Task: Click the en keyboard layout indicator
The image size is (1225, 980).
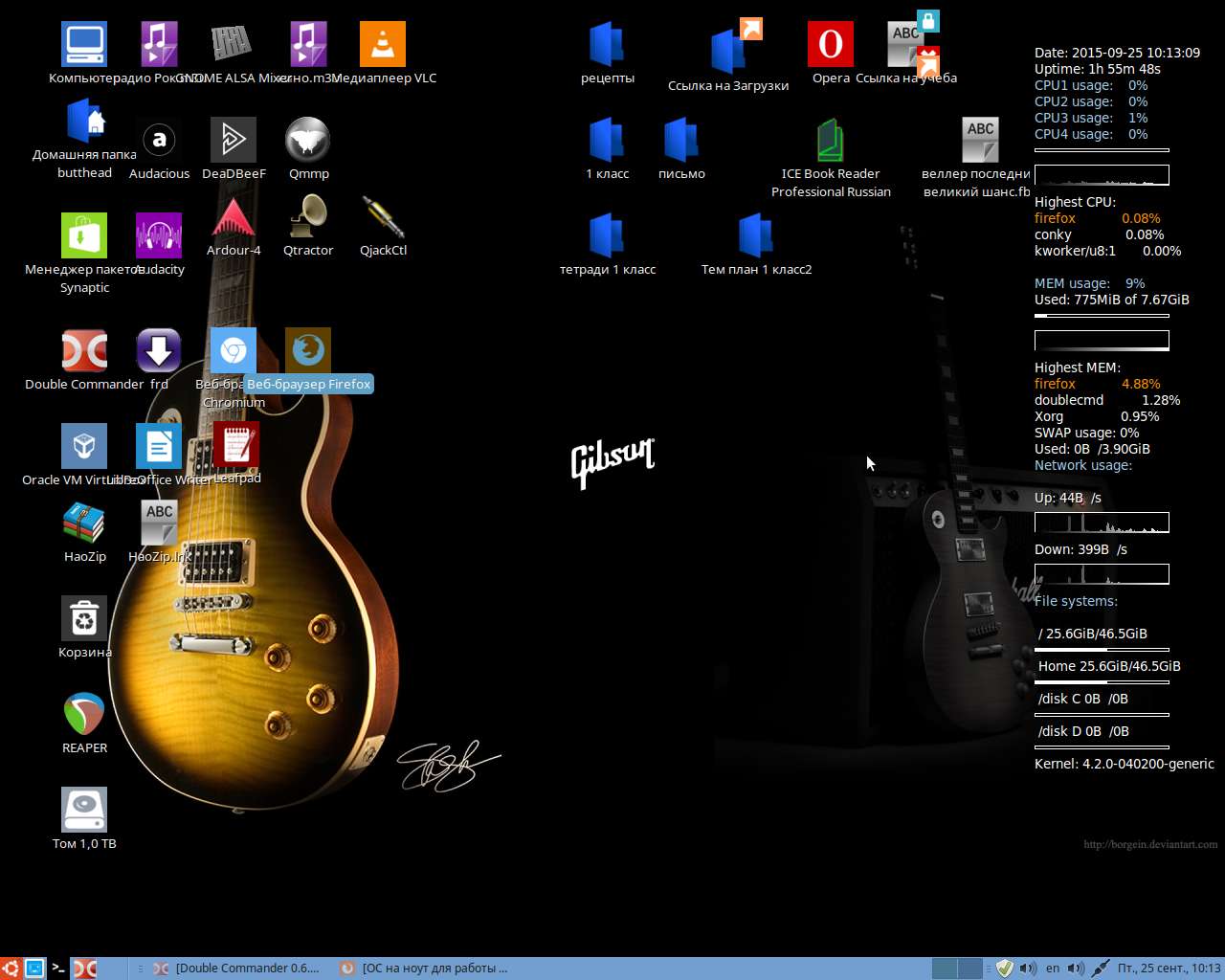Action: (x=1053, y=968)
